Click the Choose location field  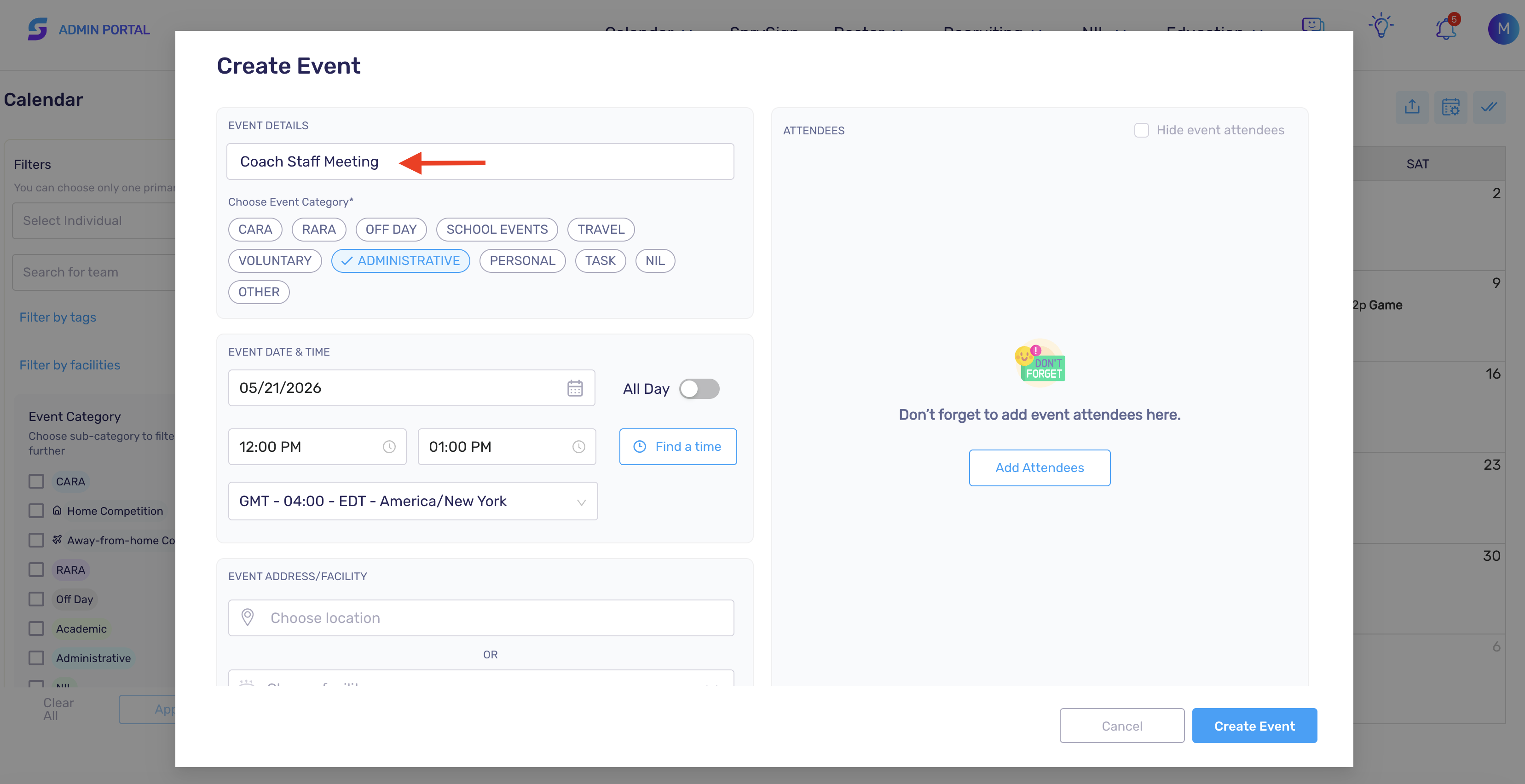(481, 618)
